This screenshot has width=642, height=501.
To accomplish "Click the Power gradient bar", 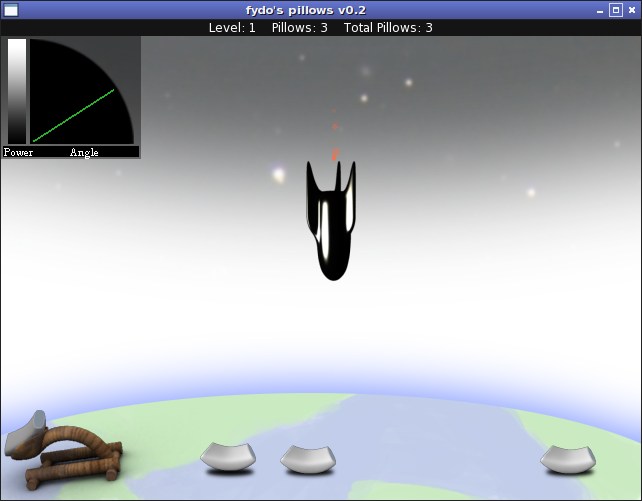I will click(x=17, y=91).
